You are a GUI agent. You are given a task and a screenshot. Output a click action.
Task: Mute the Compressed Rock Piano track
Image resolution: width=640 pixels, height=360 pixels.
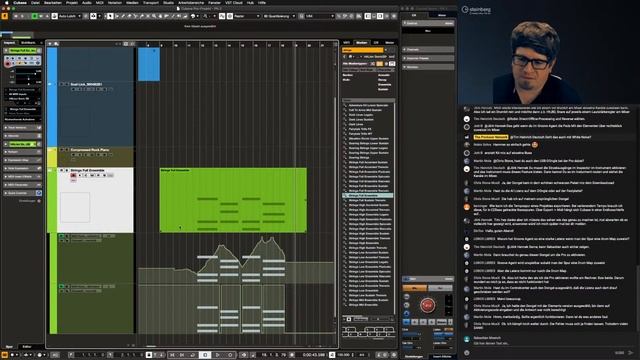(x=62, y=150)
